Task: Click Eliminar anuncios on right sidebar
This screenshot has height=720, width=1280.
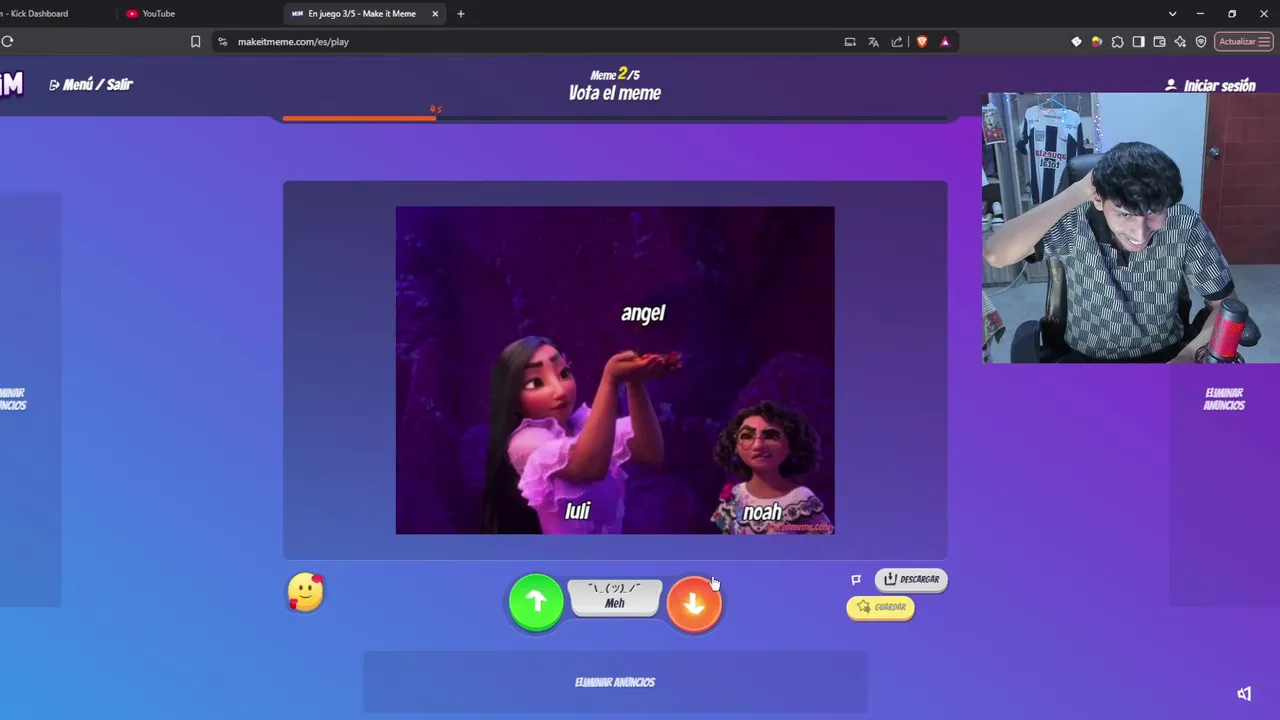Action: coord(1224,399)
